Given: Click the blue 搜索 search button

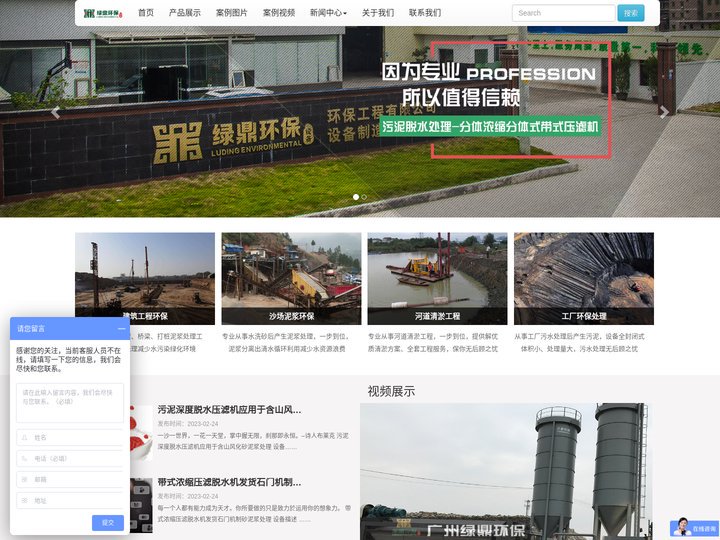Looking at the screenshot, I should point(630,13).
